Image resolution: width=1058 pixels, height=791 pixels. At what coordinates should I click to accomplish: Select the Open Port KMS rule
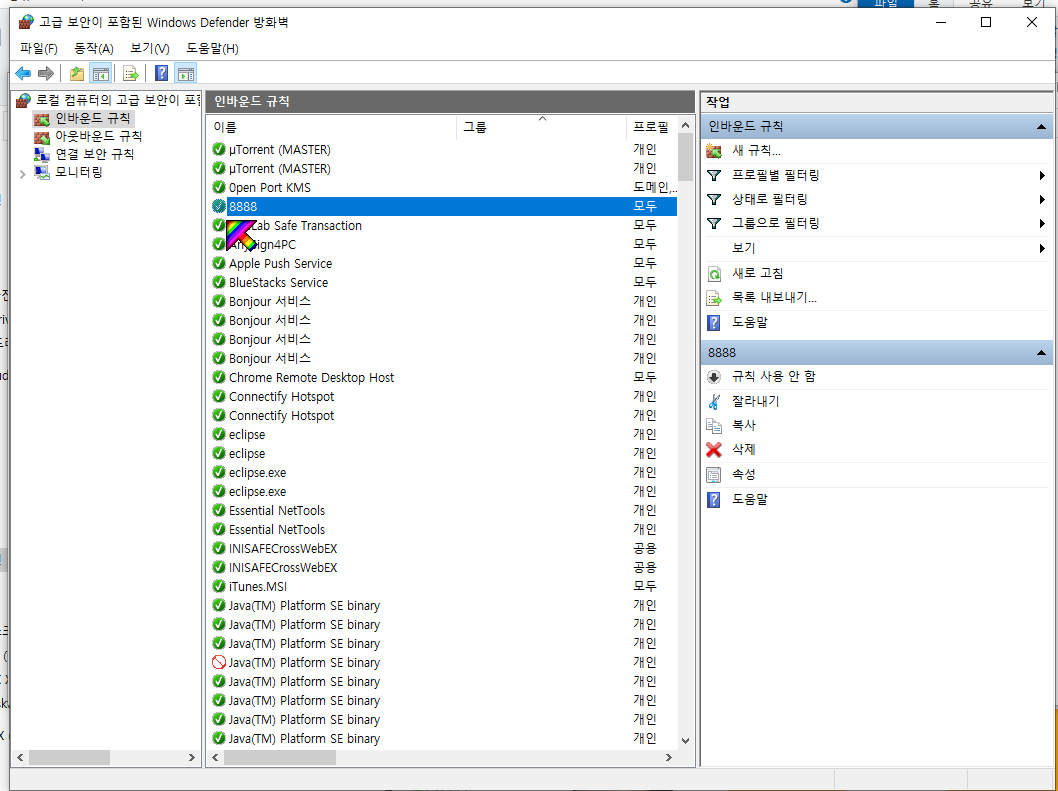pos(443,187)
